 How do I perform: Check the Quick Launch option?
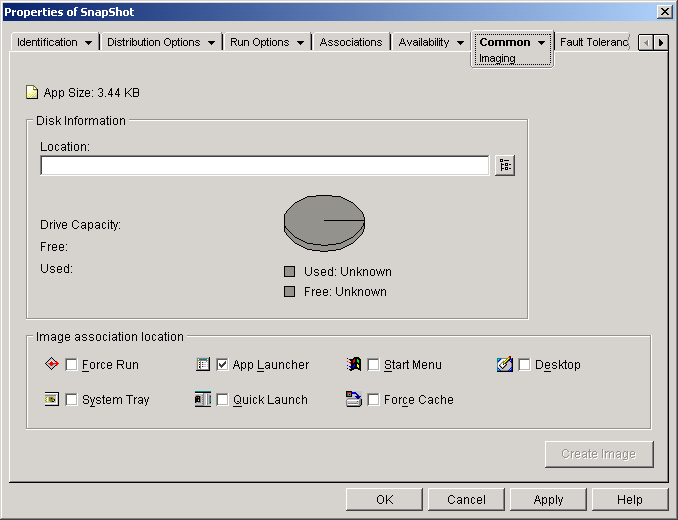(x=222, y=399)
